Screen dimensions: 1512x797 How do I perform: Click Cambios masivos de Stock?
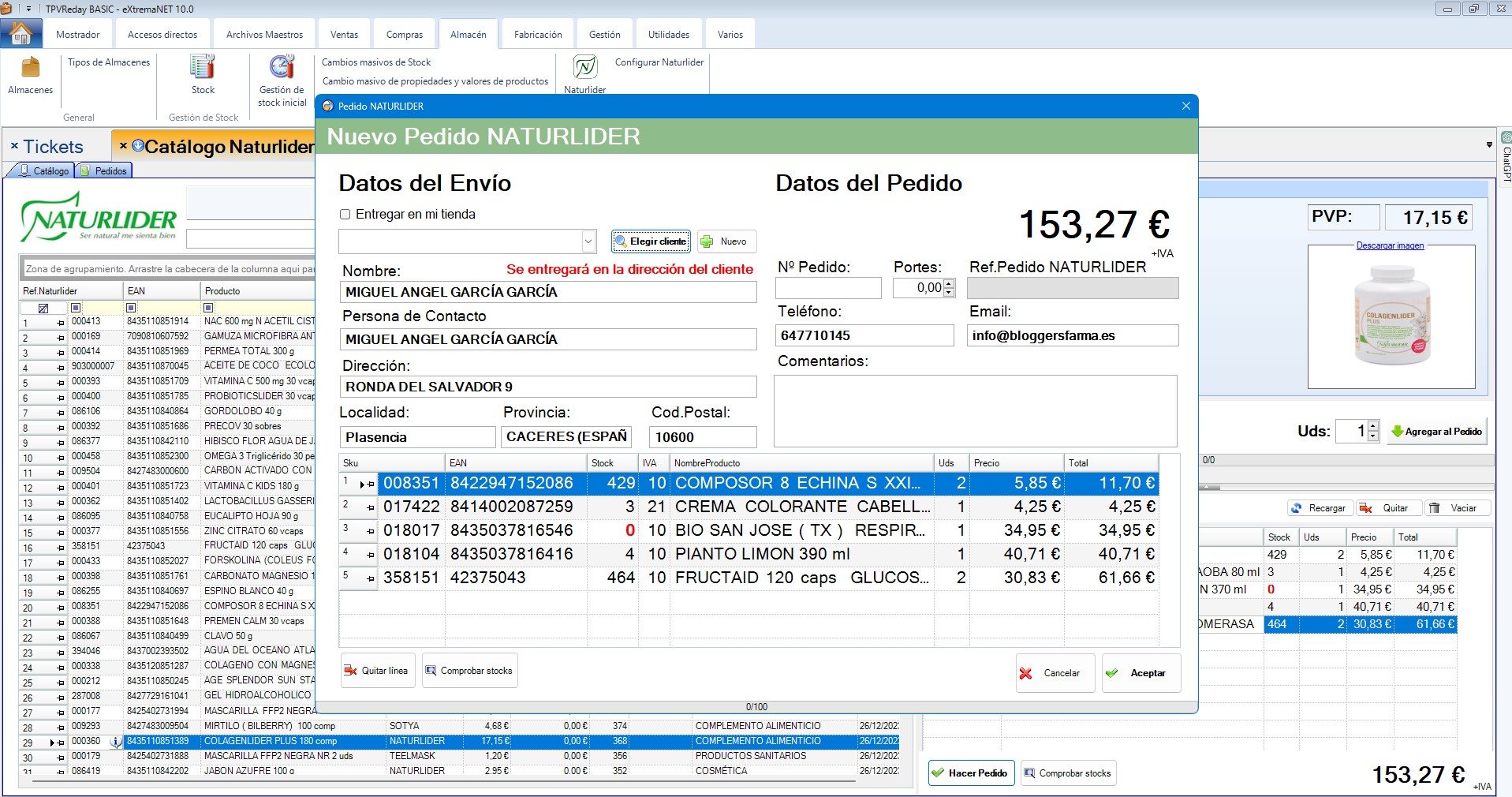(376, 62)
